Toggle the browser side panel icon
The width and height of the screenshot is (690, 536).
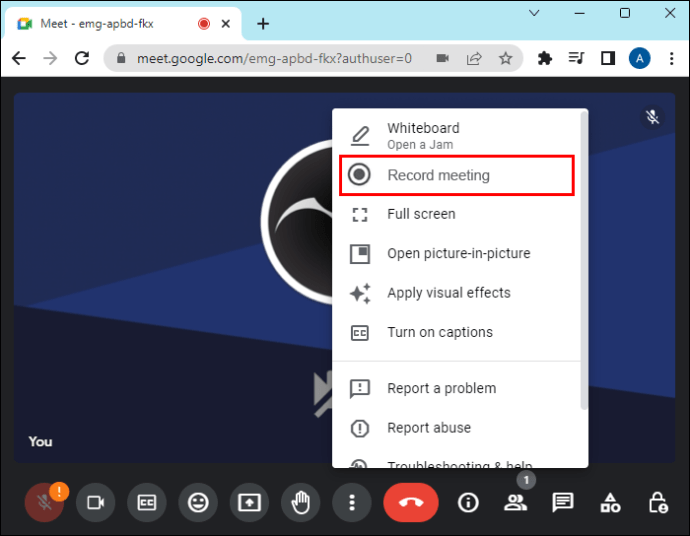point(608,58)
